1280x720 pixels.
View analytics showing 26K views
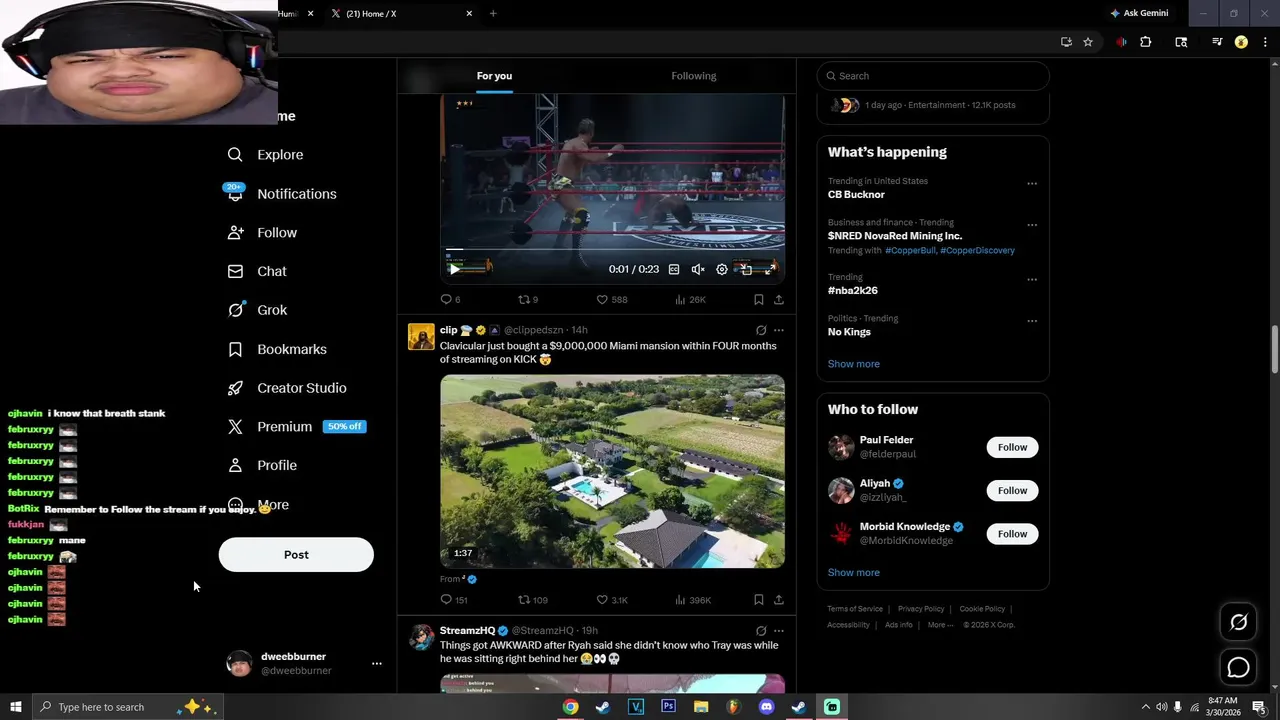point(690,299)
